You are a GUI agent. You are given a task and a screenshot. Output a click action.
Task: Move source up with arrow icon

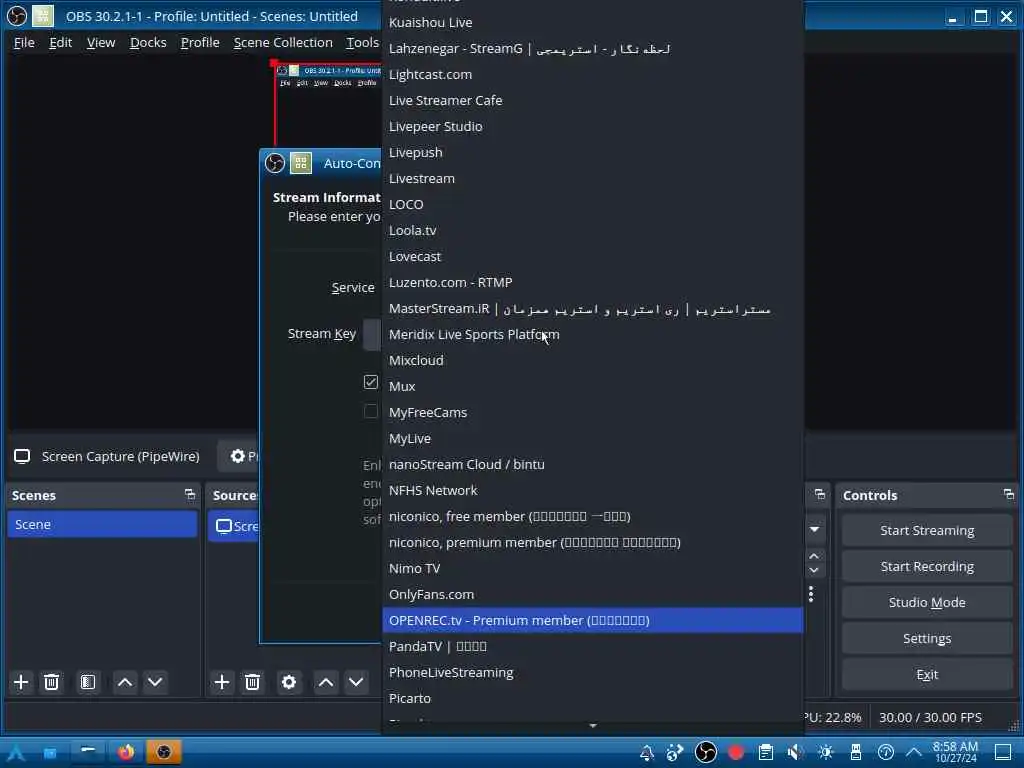point(326,682)
